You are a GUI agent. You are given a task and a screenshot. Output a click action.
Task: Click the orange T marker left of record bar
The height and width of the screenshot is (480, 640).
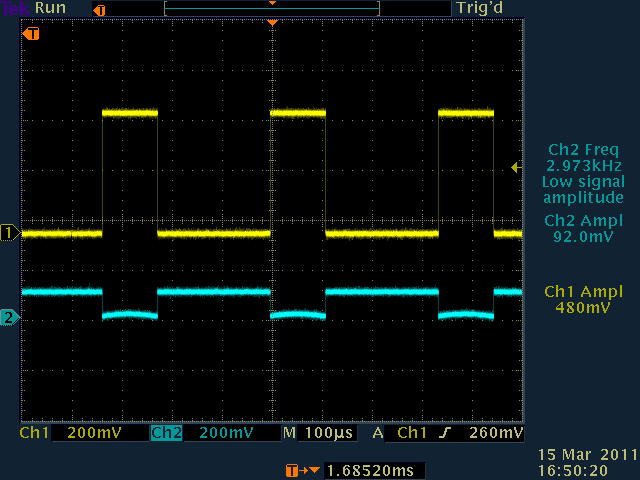click(x=98, y=9)
